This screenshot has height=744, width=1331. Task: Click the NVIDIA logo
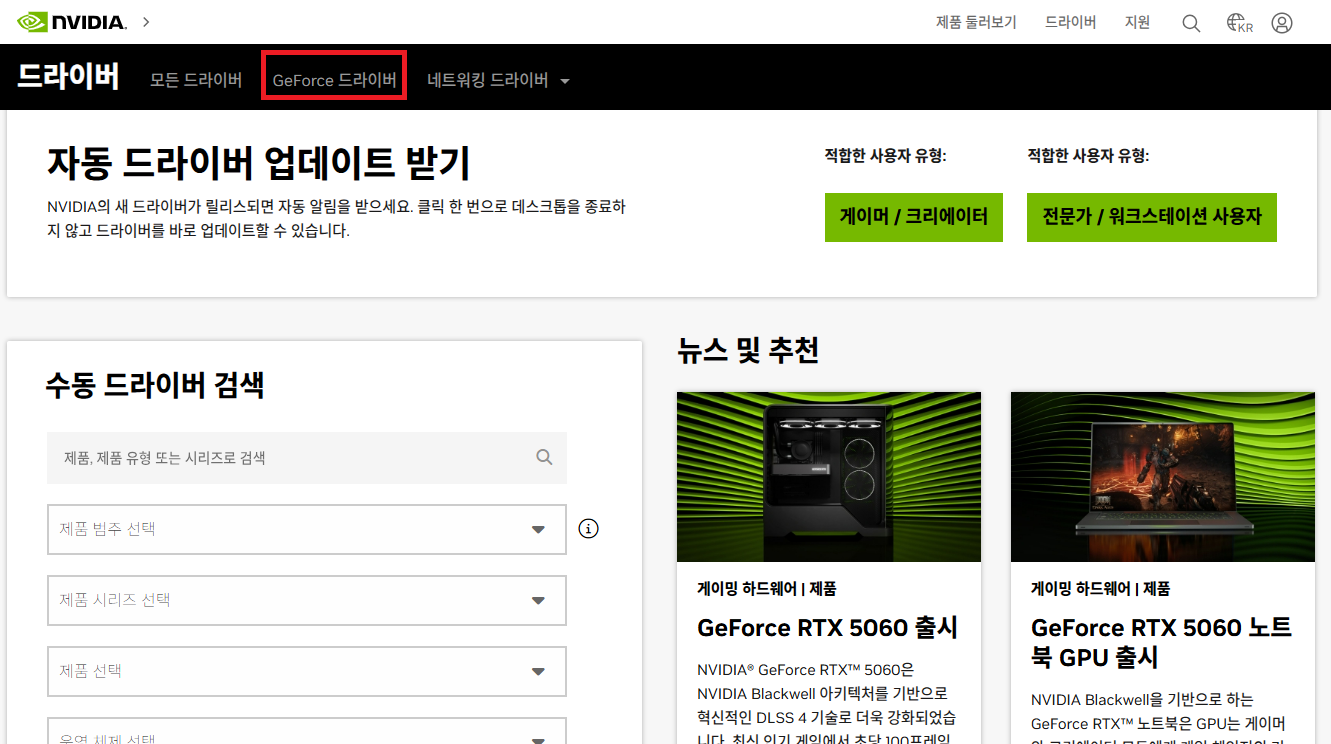[72, 21]
